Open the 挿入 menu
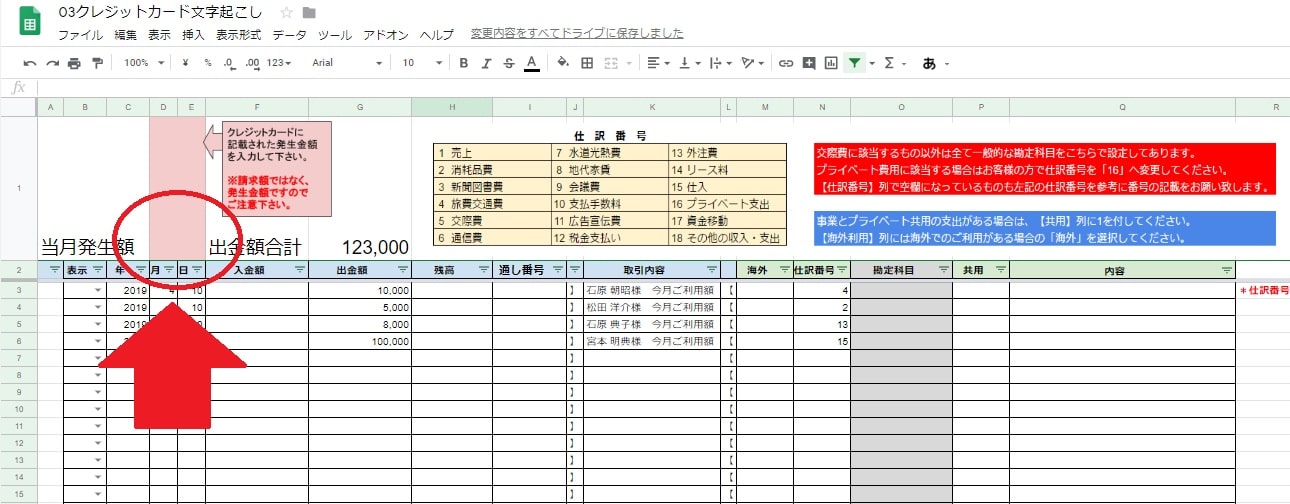The width and height of the screenshot is (1290, 504). point(193,34)
